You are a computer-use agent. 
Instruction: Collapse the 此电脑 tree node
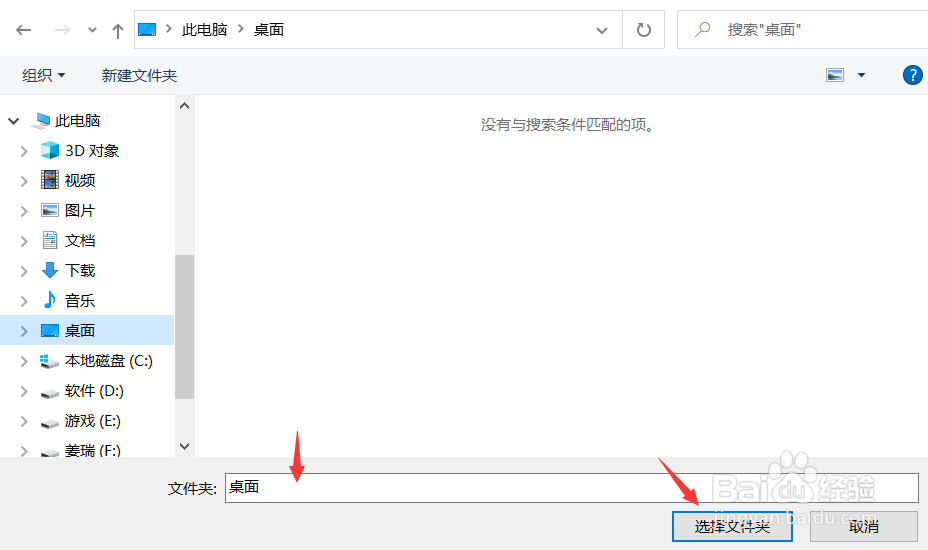(14, 121)
